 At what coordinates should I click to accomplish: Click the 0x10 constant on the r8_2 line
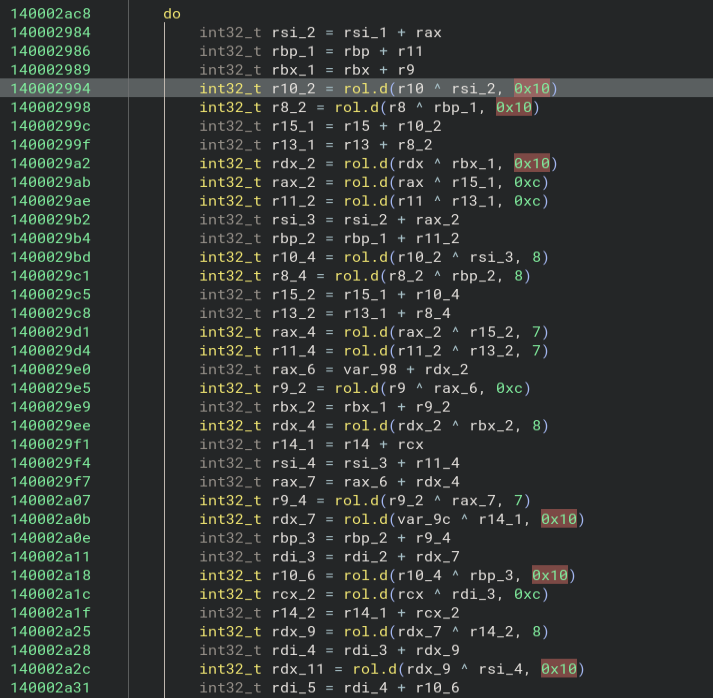[514, 107]
